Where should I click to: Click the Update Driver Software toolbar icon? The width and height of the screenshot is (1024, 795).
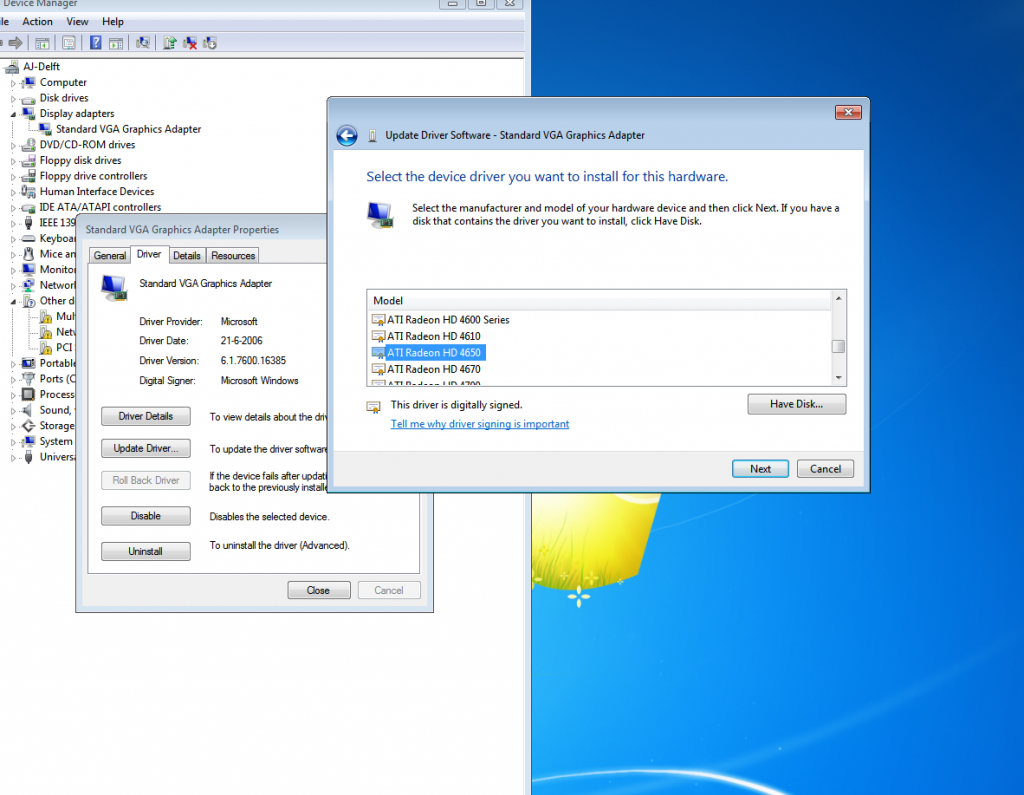pyautogui.click(x=170, y=43)
